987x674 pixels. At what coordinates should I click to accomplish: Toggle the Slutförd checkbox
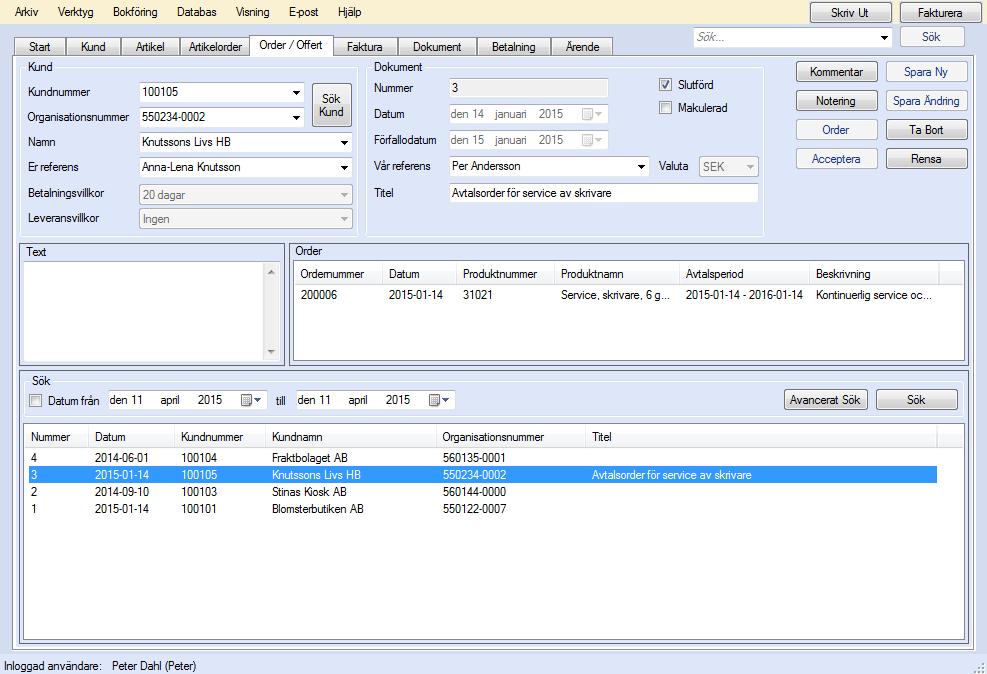click(x=665, y=84)
